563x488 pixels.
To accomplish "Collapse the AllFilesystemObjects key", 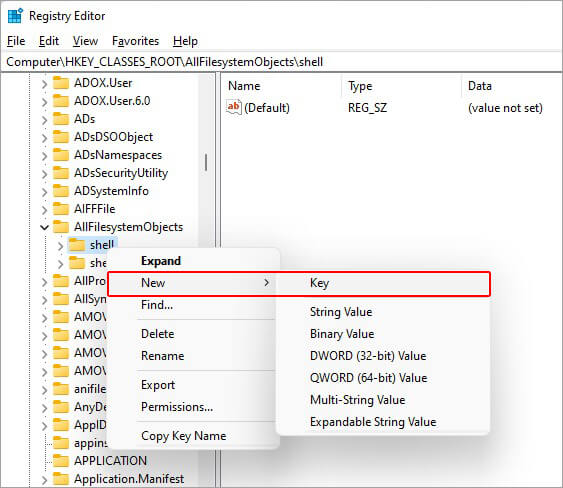I will pyautogui.click(x=44, y=227).
